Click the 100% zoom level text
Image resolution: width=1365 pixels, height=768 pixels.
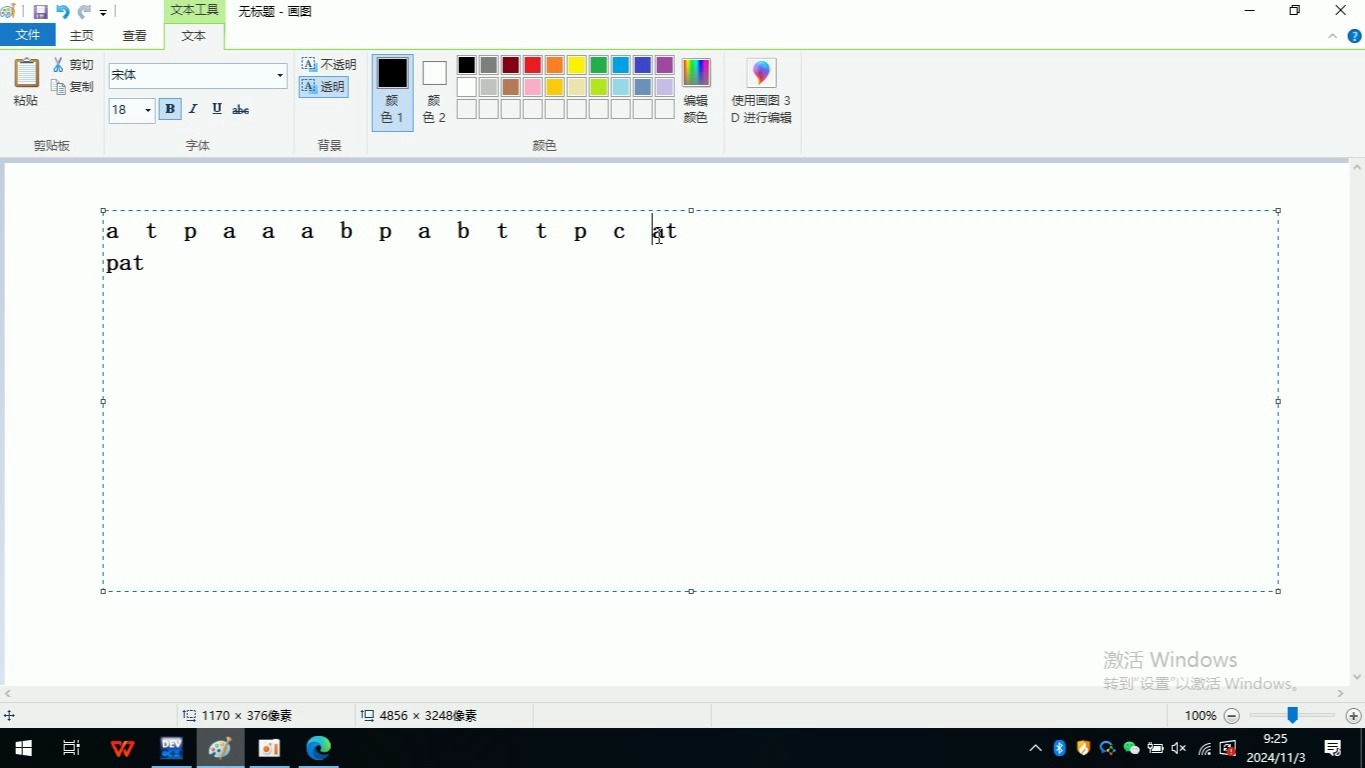tap(1200, 716)
